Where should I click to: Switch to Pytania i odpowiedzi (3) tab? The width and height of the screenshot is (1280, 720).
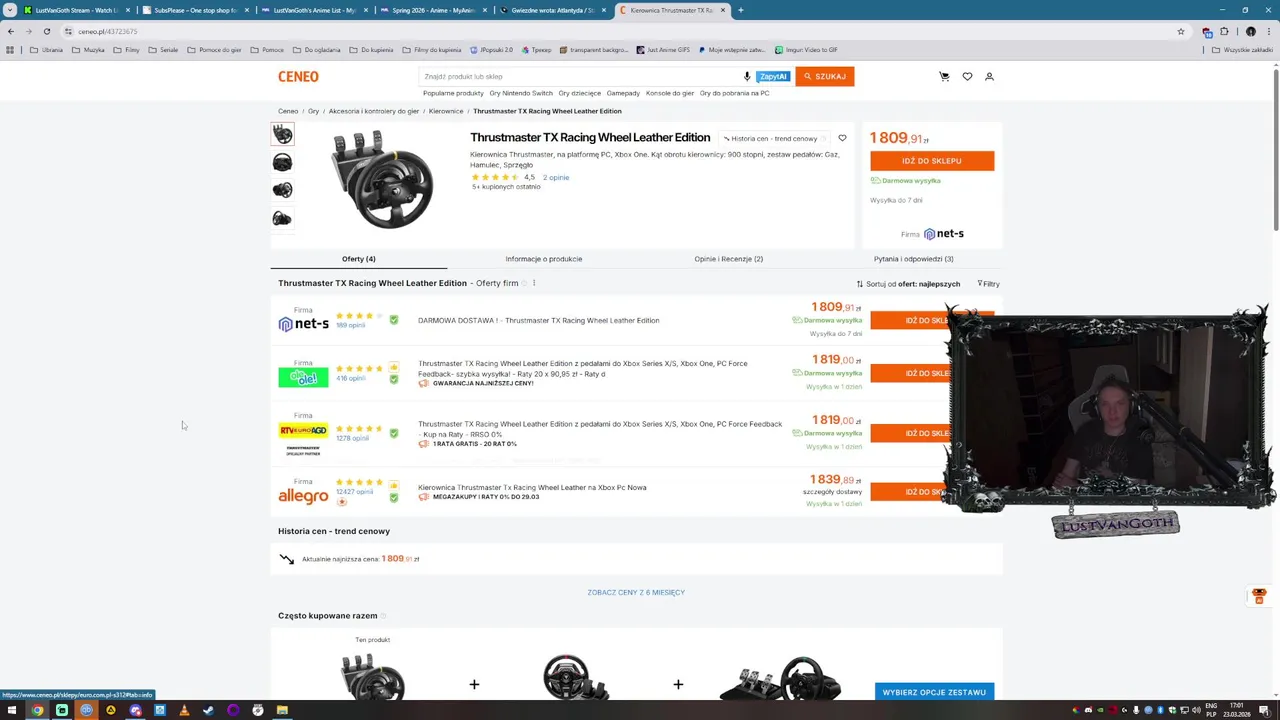(x=913, y=259)
